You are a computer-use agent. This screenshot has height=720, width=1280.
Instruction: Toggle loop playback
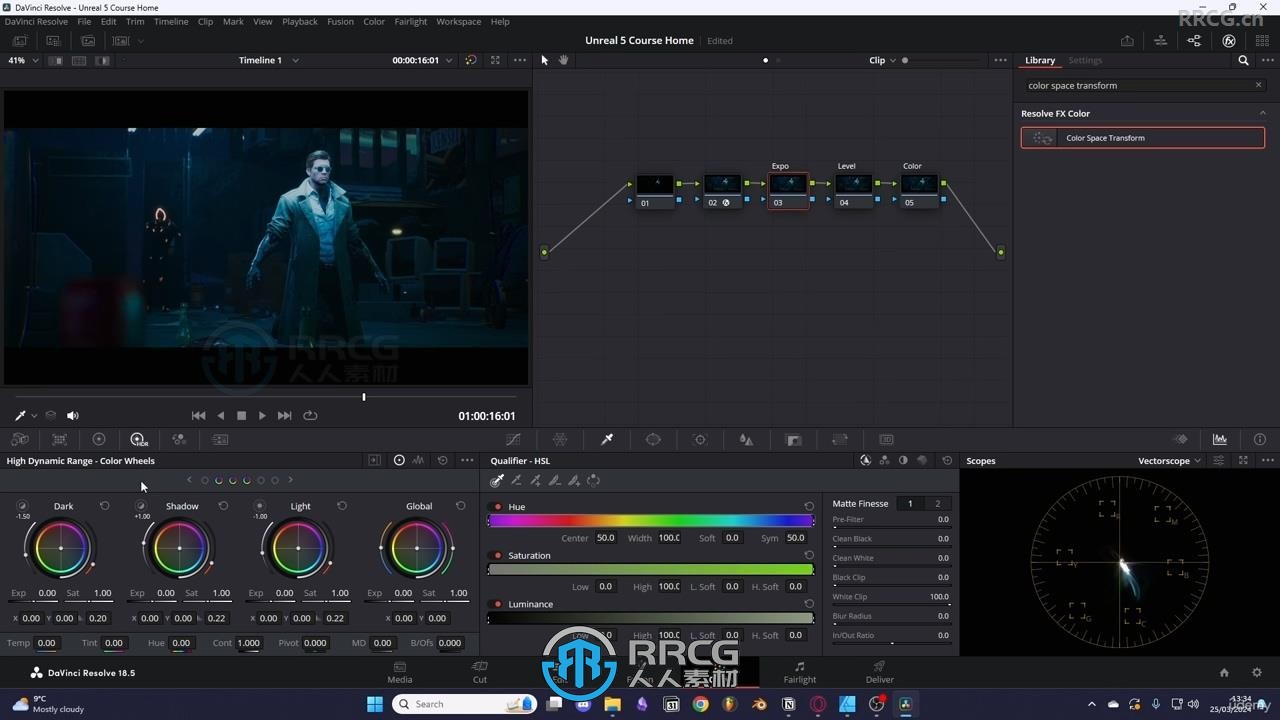tap(310, 415)
